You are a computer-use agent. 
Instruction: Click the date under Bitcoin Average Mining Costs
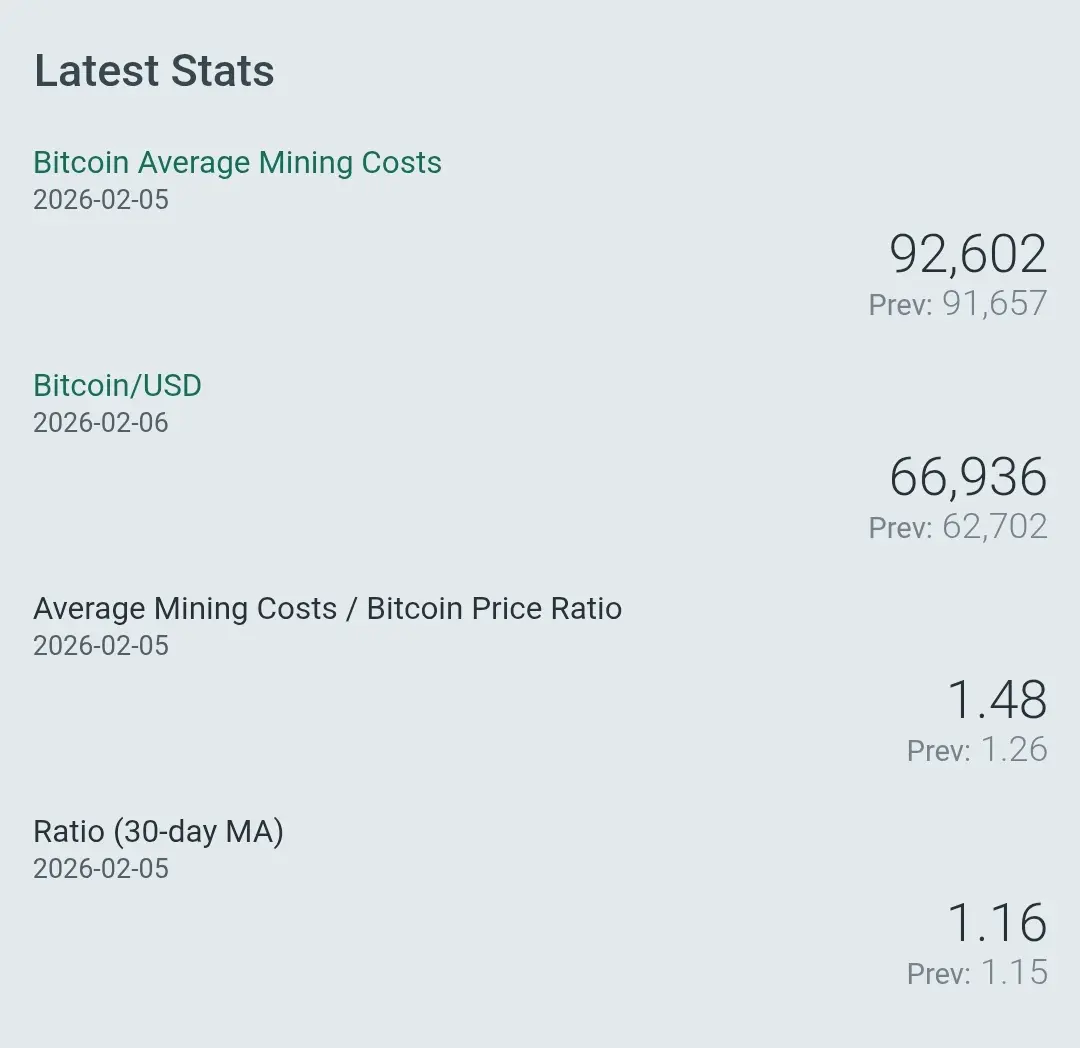[101, 200]
